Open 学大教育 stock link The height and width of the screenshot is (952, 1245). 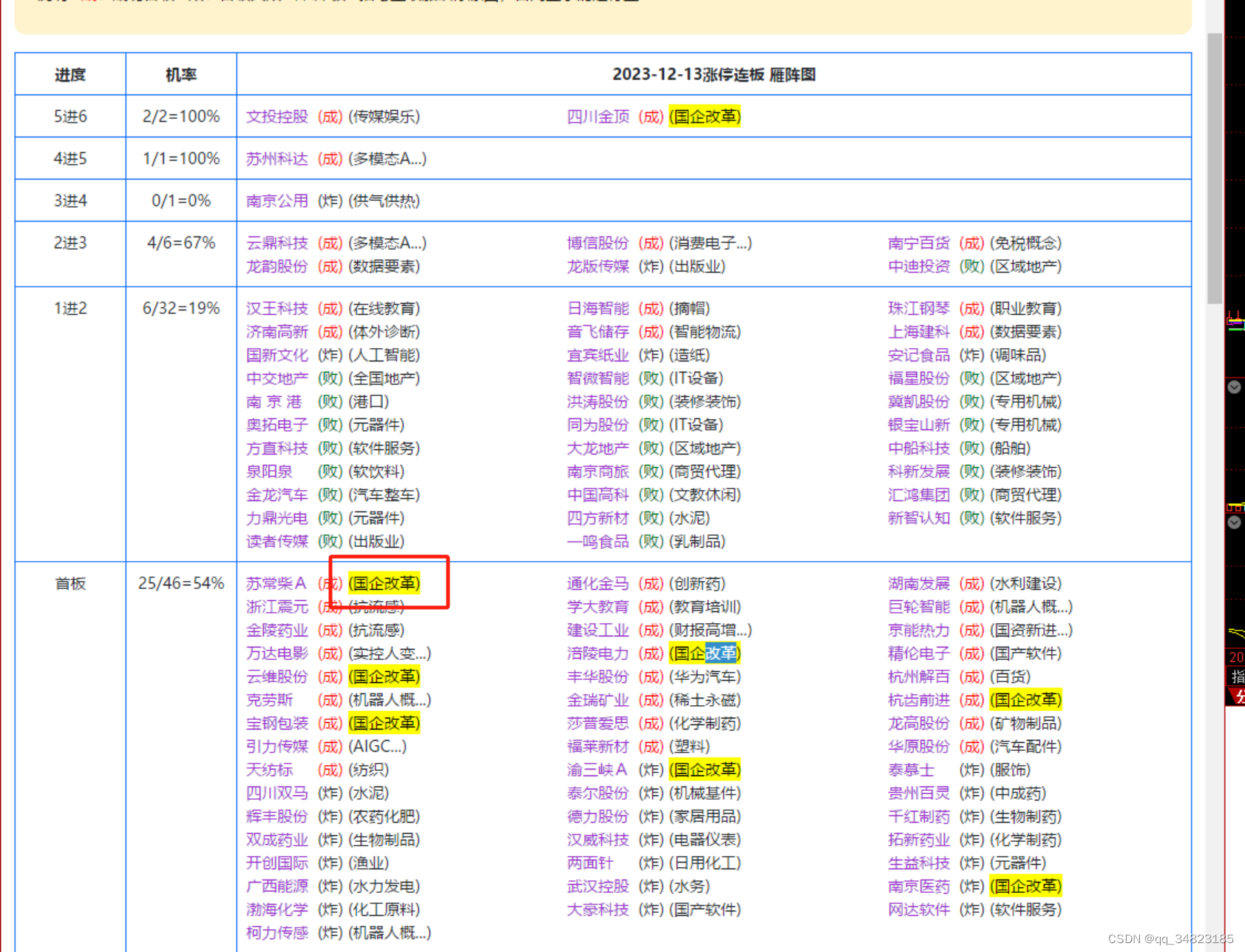[598, 607]
